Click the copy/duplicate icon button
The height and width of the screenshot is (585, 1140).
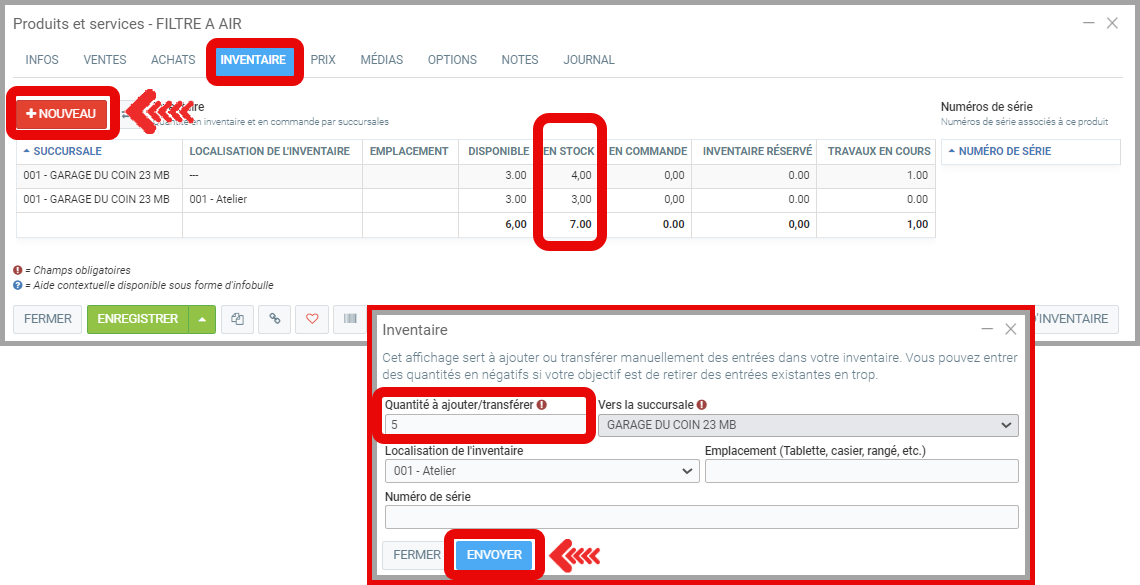[x=237, y=319]
